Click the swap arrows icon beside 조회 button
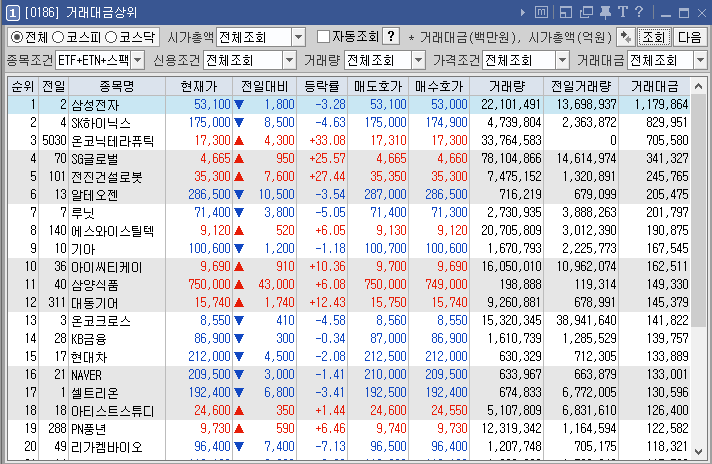The width and height of the screenshot is (712, 464). point(626,37)
